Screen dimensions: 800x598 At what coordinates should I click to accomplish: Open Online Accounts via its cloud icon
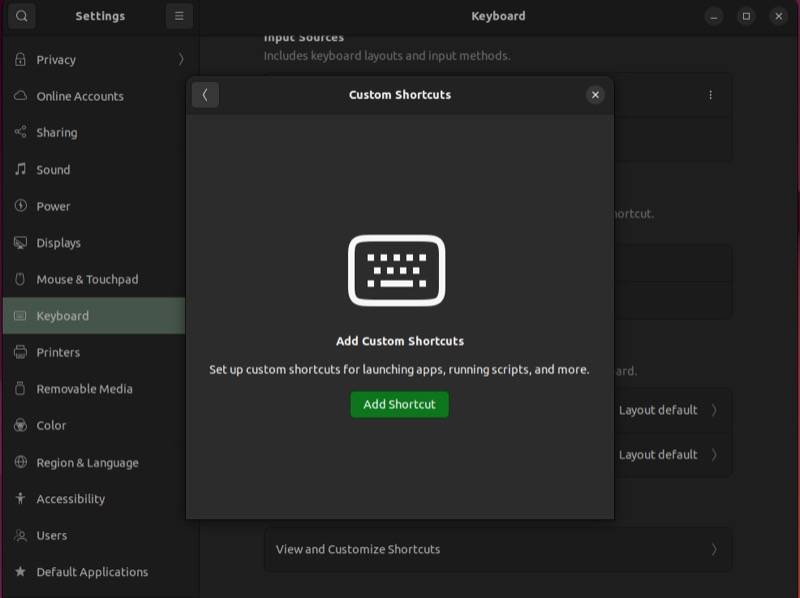coord(19,96)
